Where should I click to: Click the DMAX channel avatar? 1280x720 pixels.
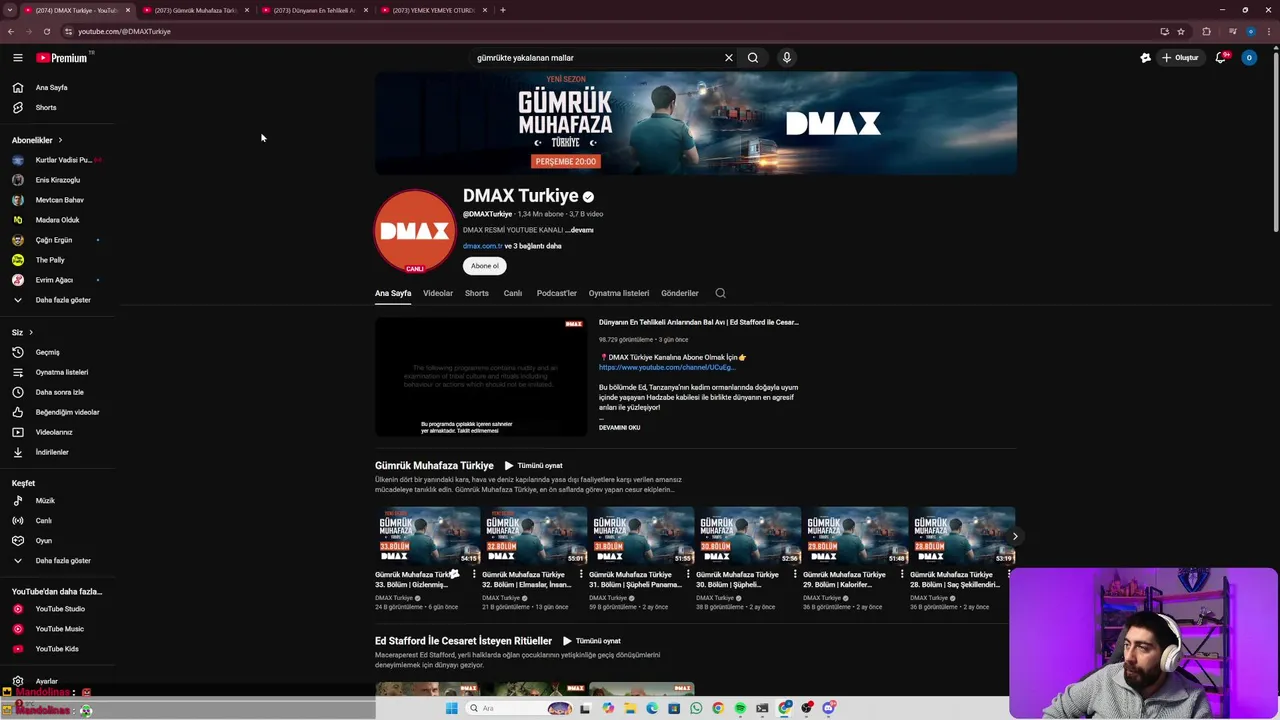point(415,231)
